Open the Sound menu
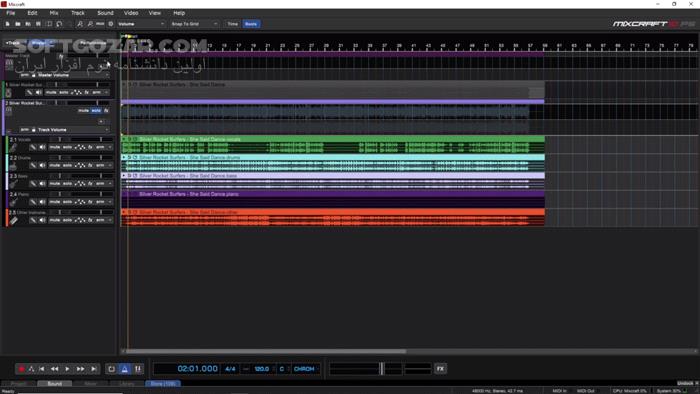This screenshot has height=394, width=700. [105, 13]
